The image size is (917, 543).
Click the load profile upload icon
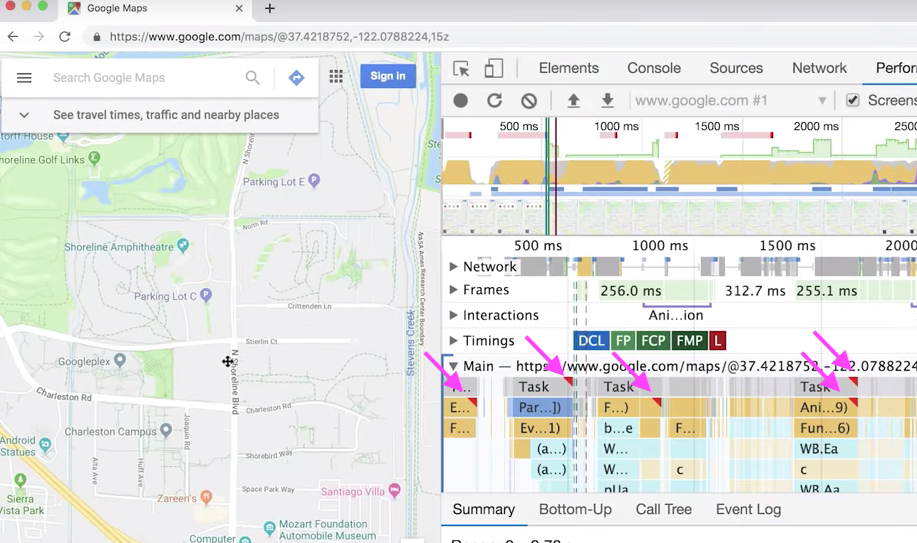(574, 101)
